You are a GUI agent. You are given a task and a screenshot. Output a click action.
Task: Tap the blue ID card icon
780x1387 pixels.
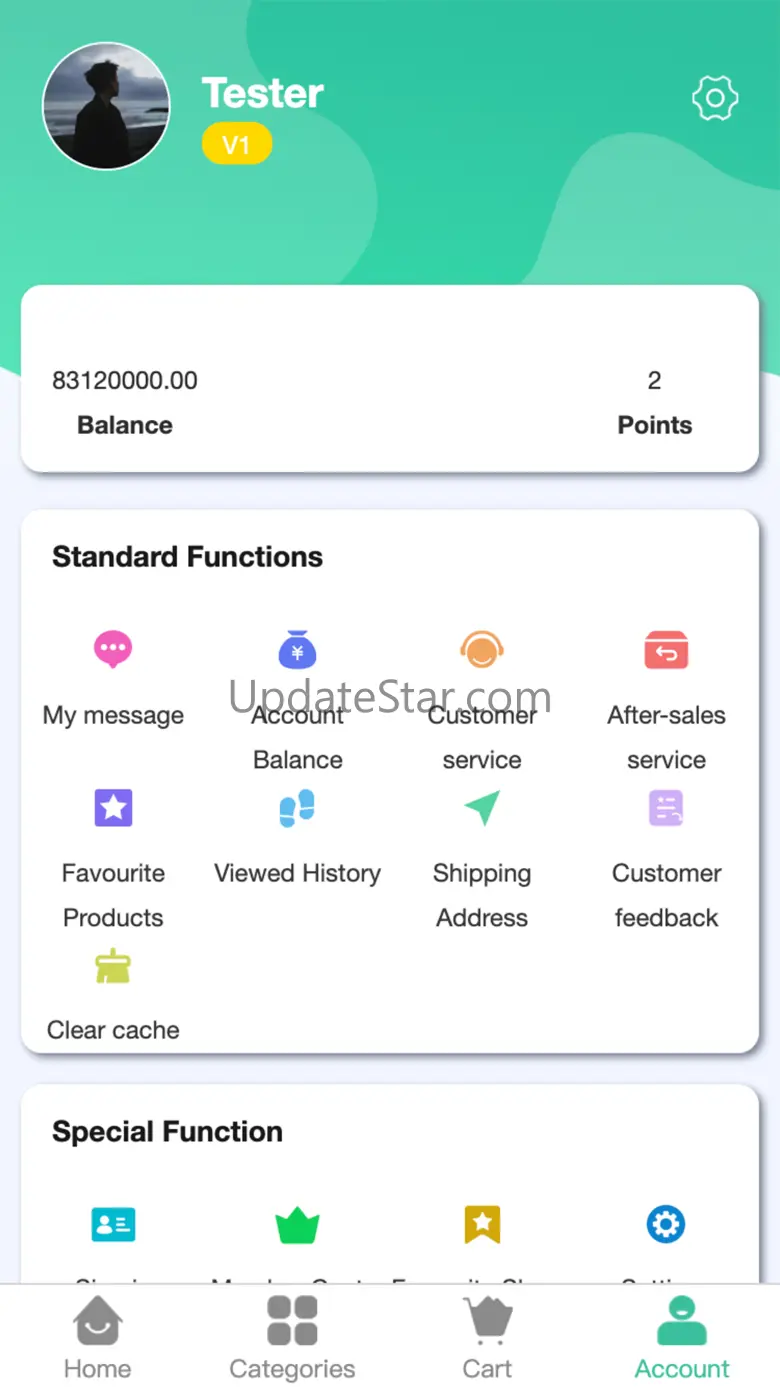113,1224
